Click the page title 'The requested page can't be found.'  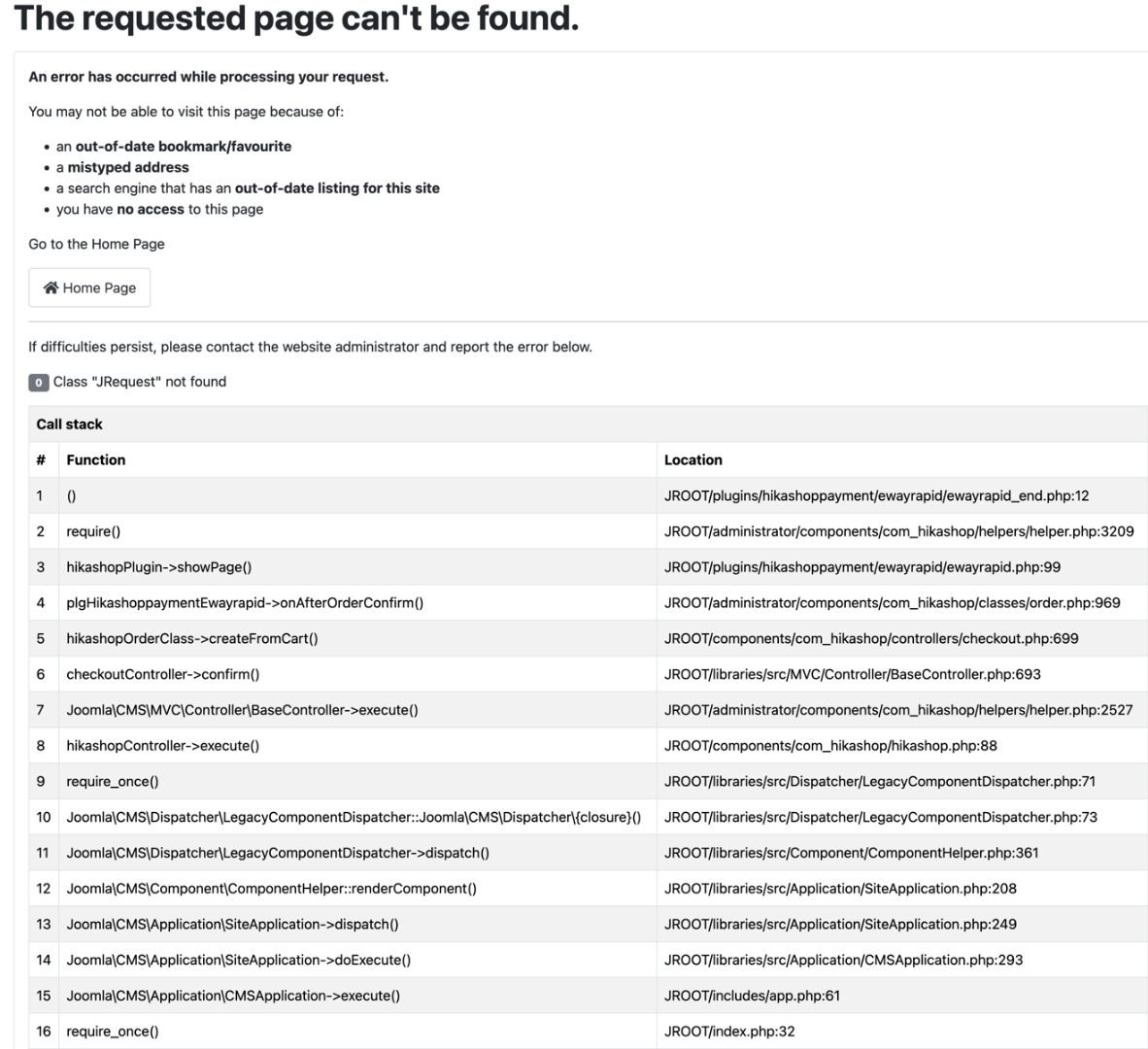pyautogui.click(x=296, y=18)
